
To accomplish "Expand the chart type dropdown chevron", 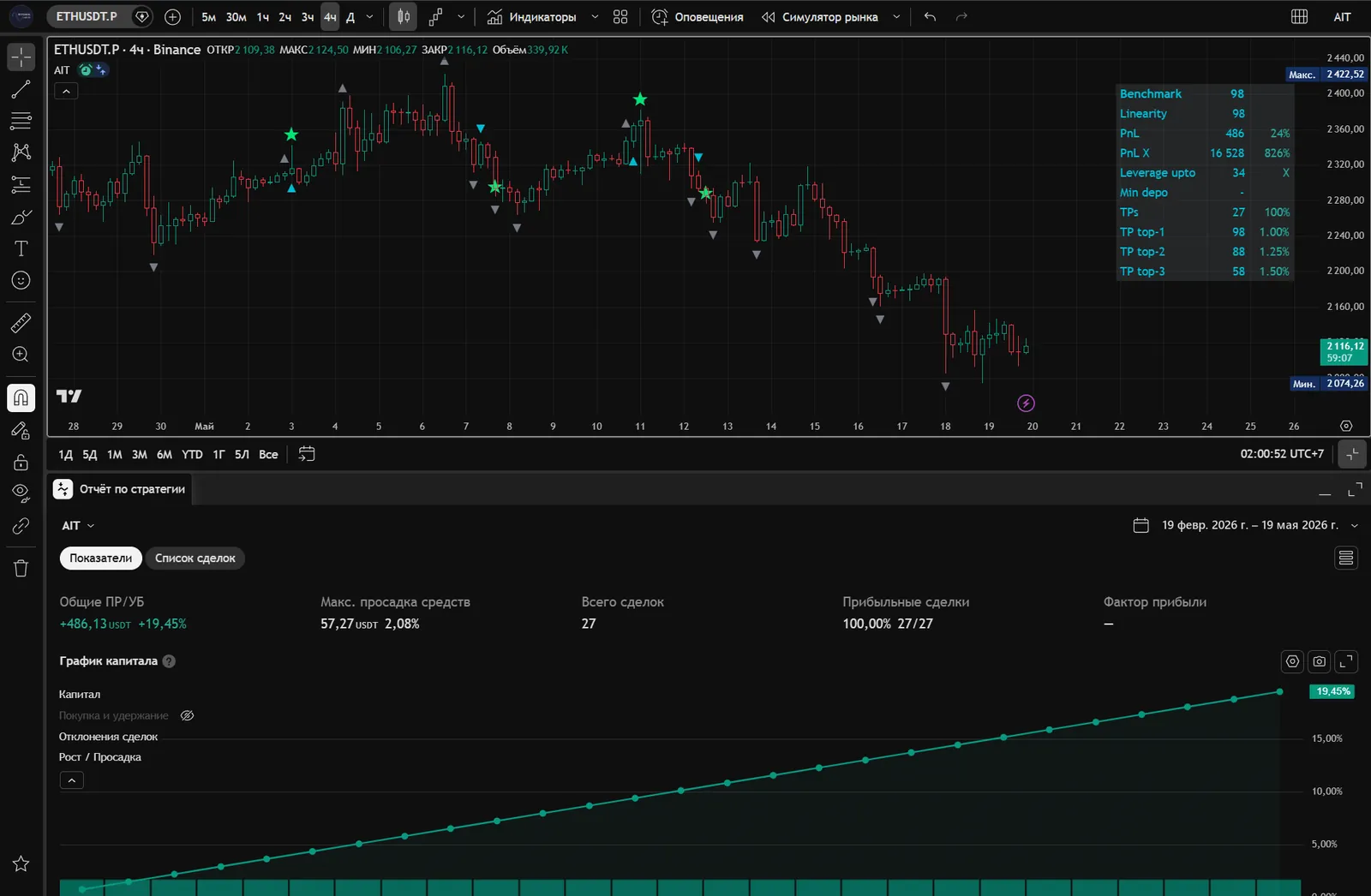I will click(461, 17).
